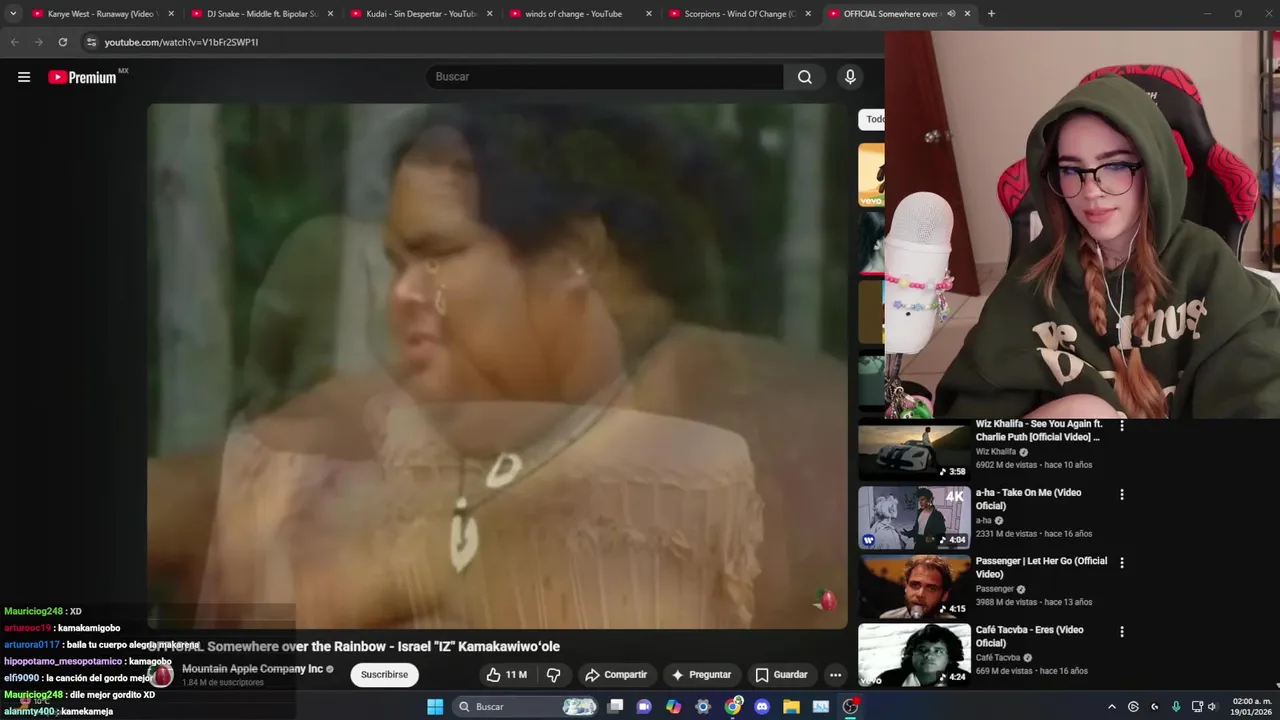This screenshot has width=1280, height=720.
Task: Dislike the video with the thumbs-down icon
Action: tap(553, 675)
